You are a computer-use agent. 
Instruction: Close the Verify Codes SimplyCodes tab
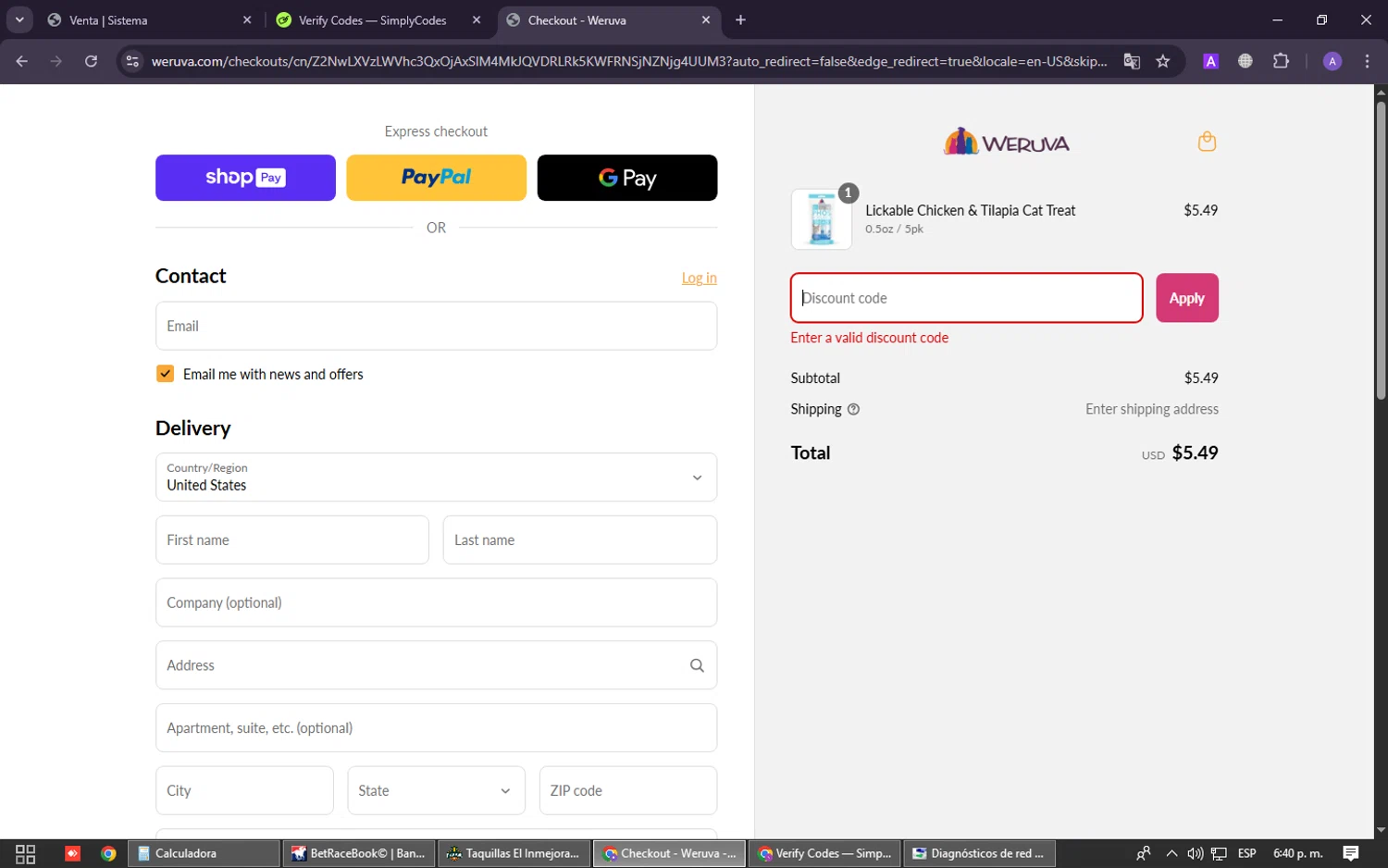(477, 19)
